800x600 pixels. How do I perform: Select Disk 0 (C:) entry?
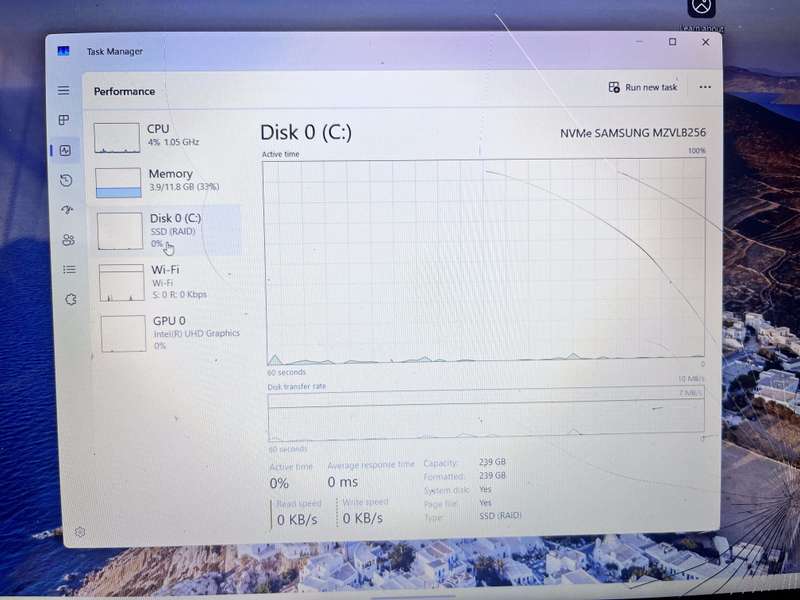click(167, 231)
